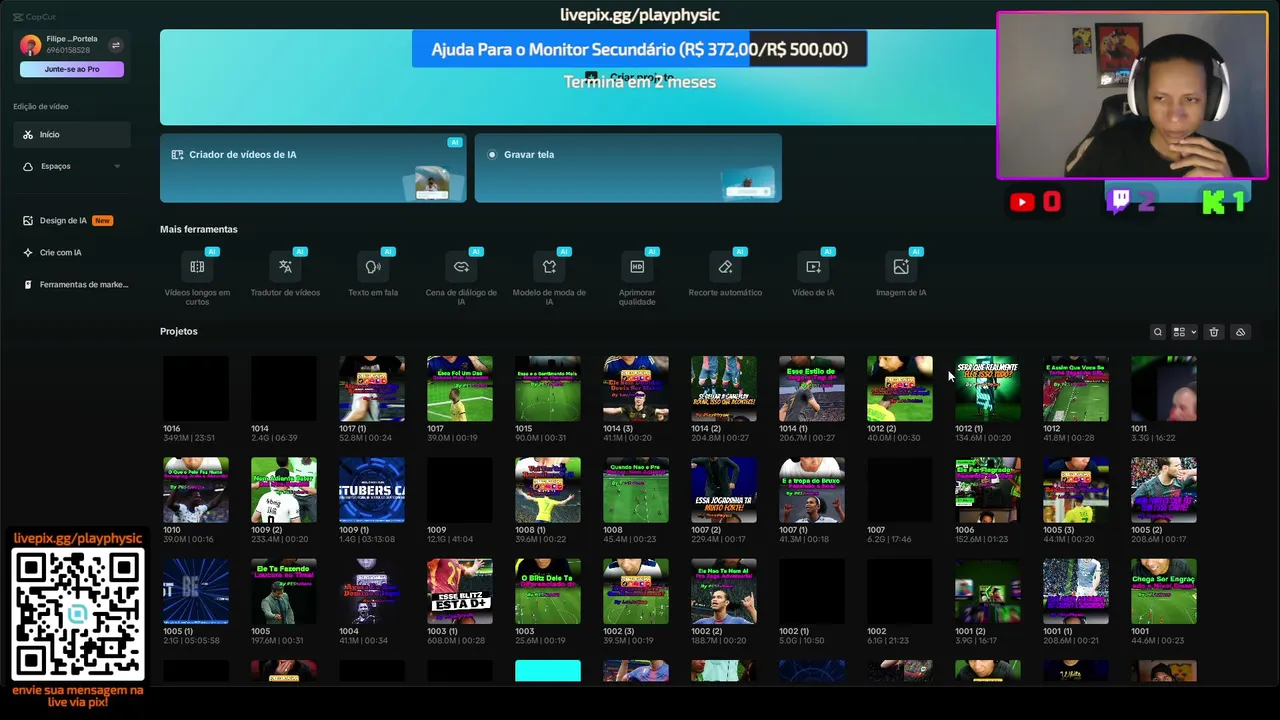
Task: Open Vídeos longos em curtos tool
Action: coord(197,278)
